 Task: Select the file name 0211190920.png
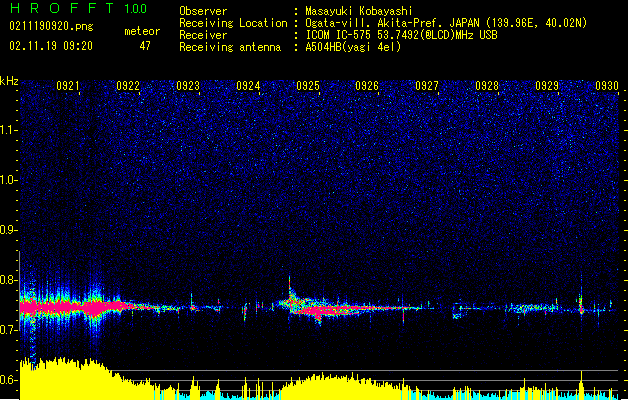coord(51,26)
